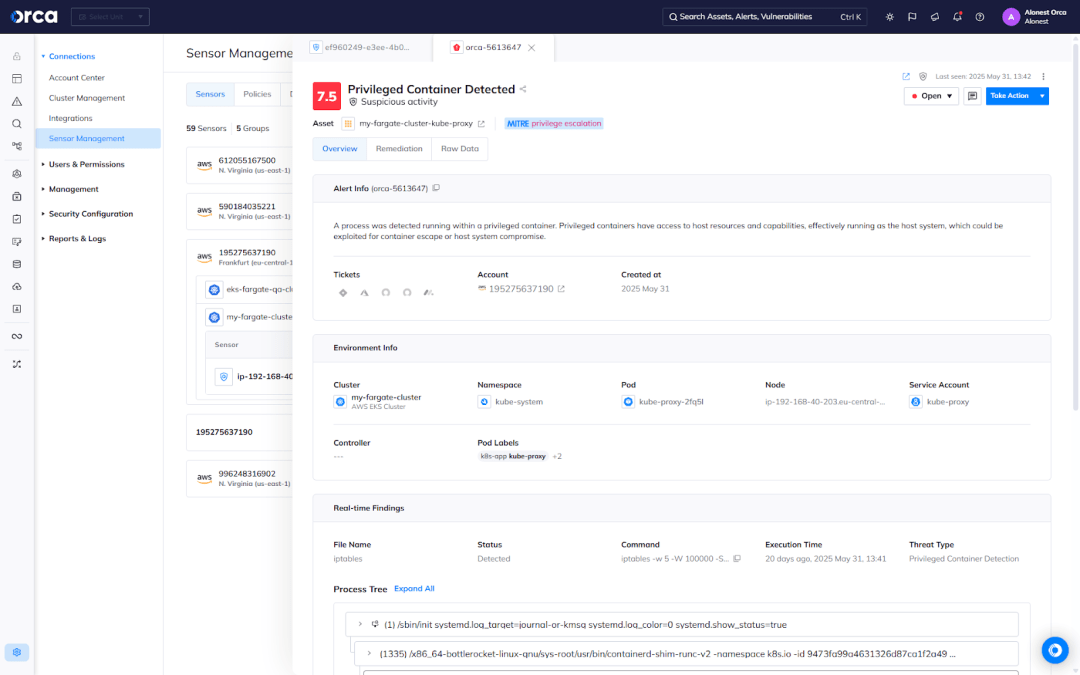1080x675 pixels.
Task: Click Expand All in Process Tree
Action: 414,589
